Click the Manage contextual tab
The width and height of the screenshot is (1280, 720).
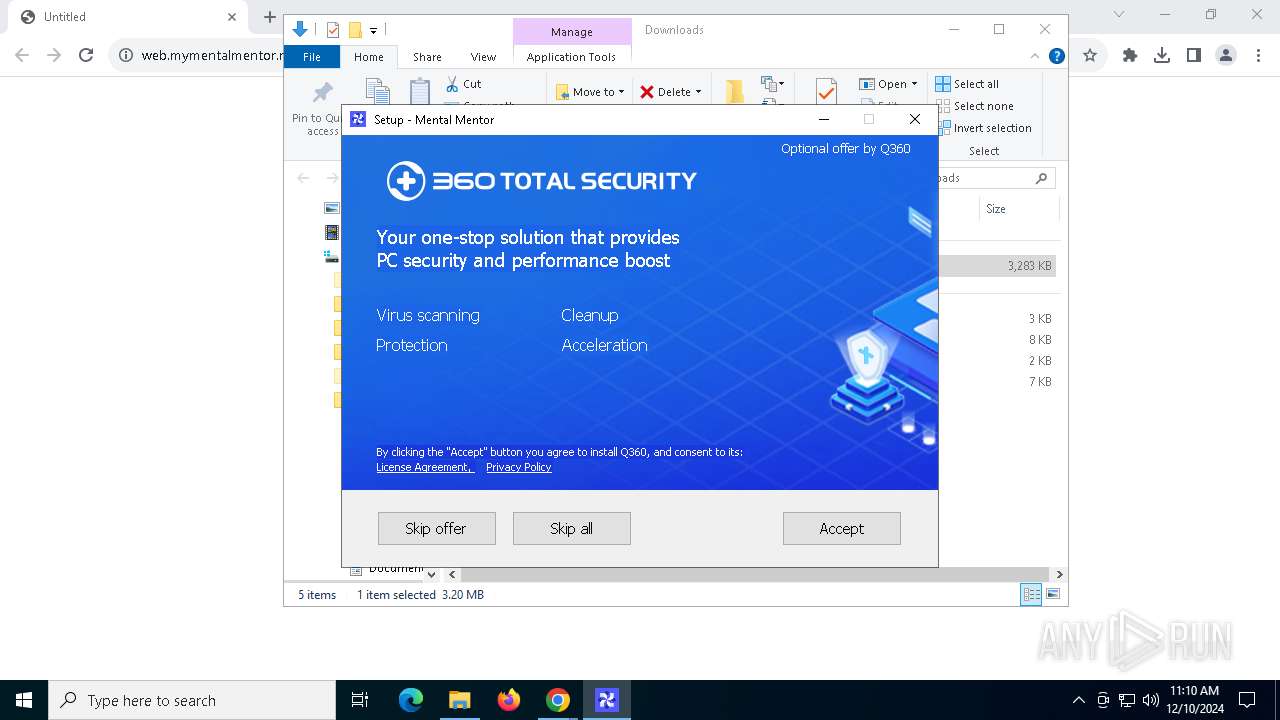click(x=572, y=32)
